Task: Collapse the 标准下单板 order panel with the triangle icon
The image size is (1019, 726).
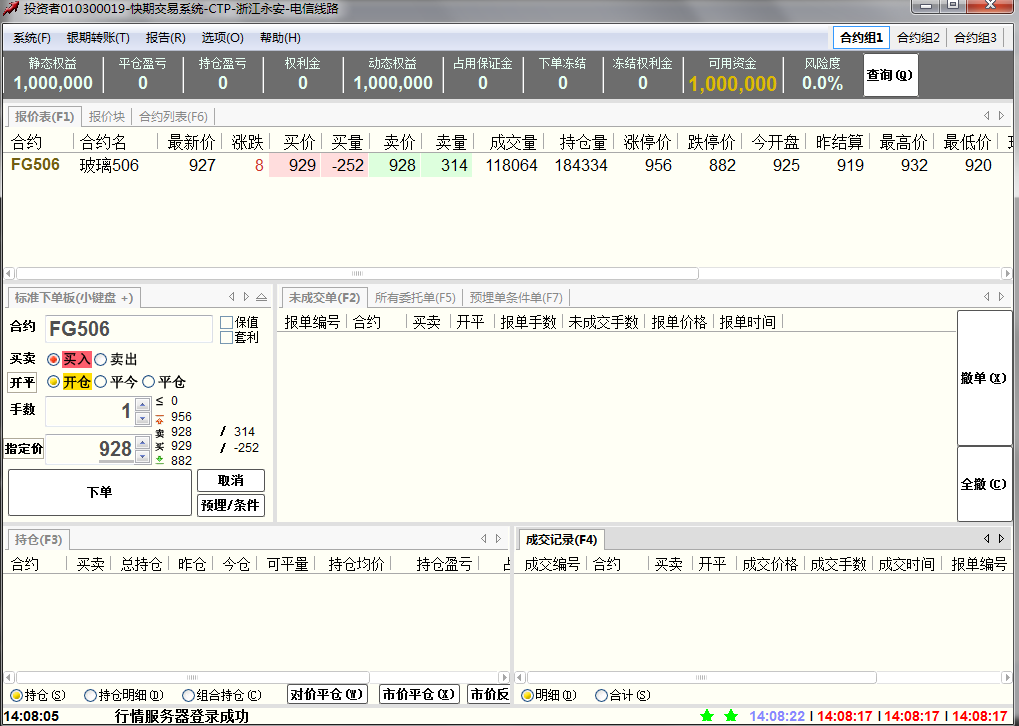Action: 261,297
